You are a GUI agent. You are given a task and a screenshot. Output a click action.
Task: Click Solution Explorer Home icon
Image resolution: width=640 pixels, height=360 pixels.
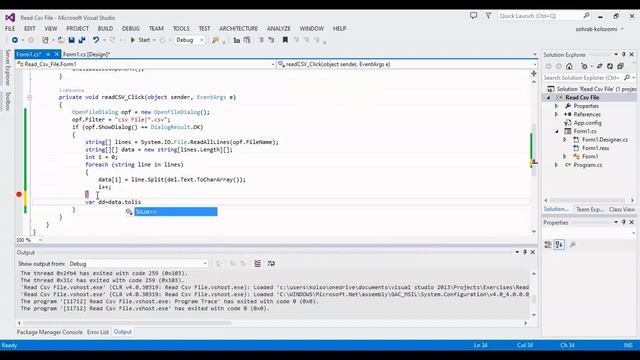click(569, 66)
